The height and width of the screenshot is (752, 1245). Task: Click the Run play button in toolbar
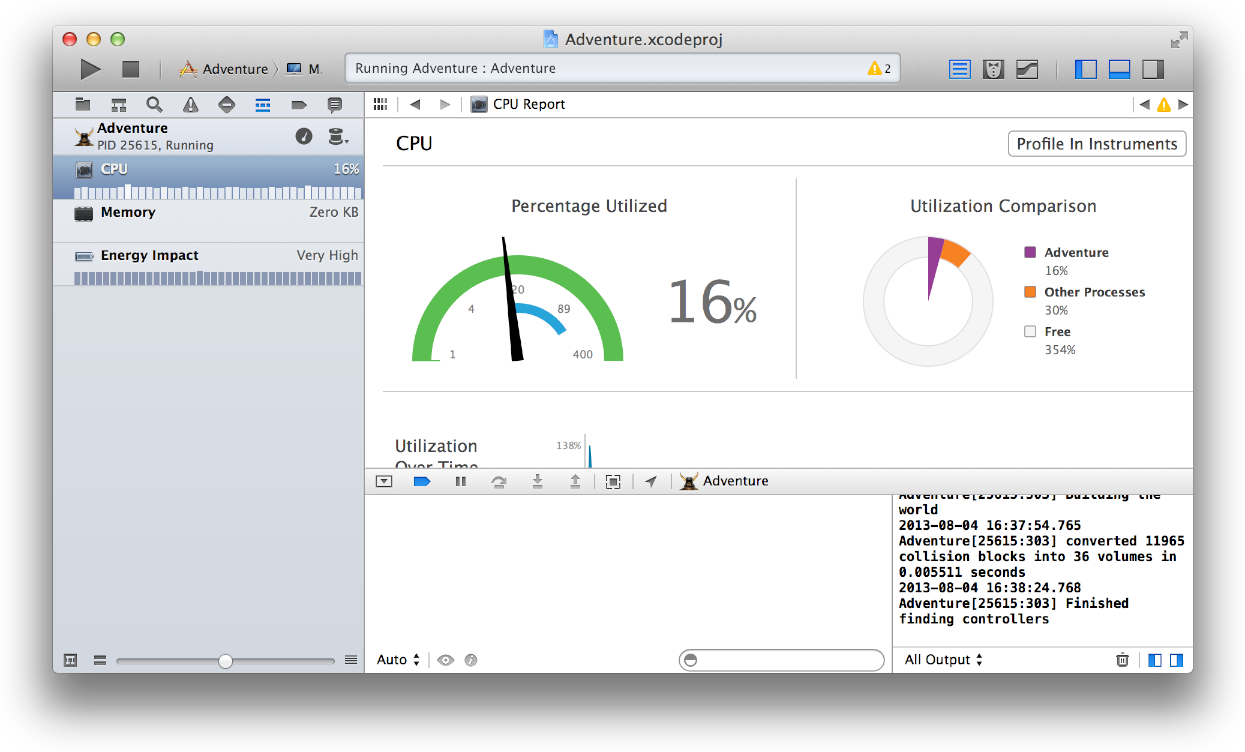(x=91, y=69)
